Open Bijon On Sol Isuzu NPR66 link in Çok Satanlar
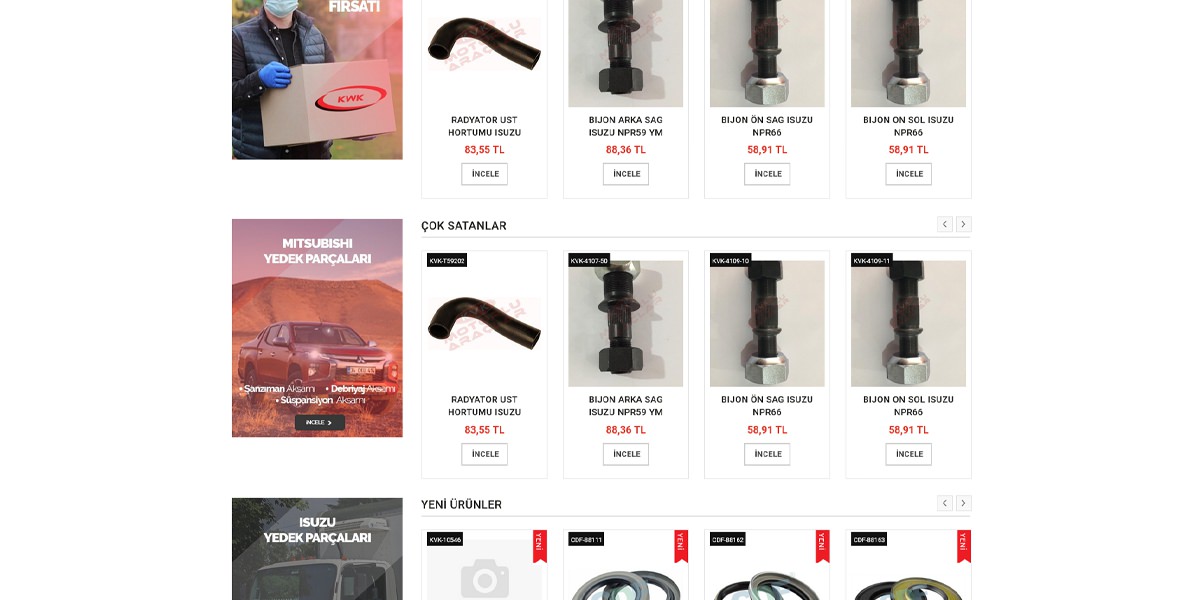This screenshot has width=1200, height=600. (x=908, y=406)
